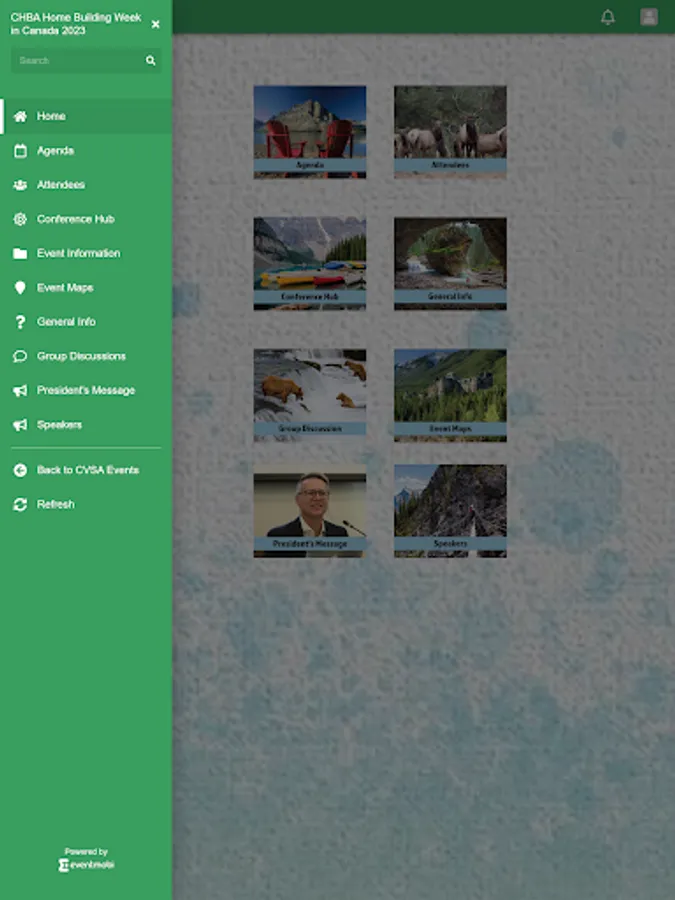The width and height of the screenshot is (675, 900).
Task: Click the General Info question mark icon
Action: (x=20, y=322)
